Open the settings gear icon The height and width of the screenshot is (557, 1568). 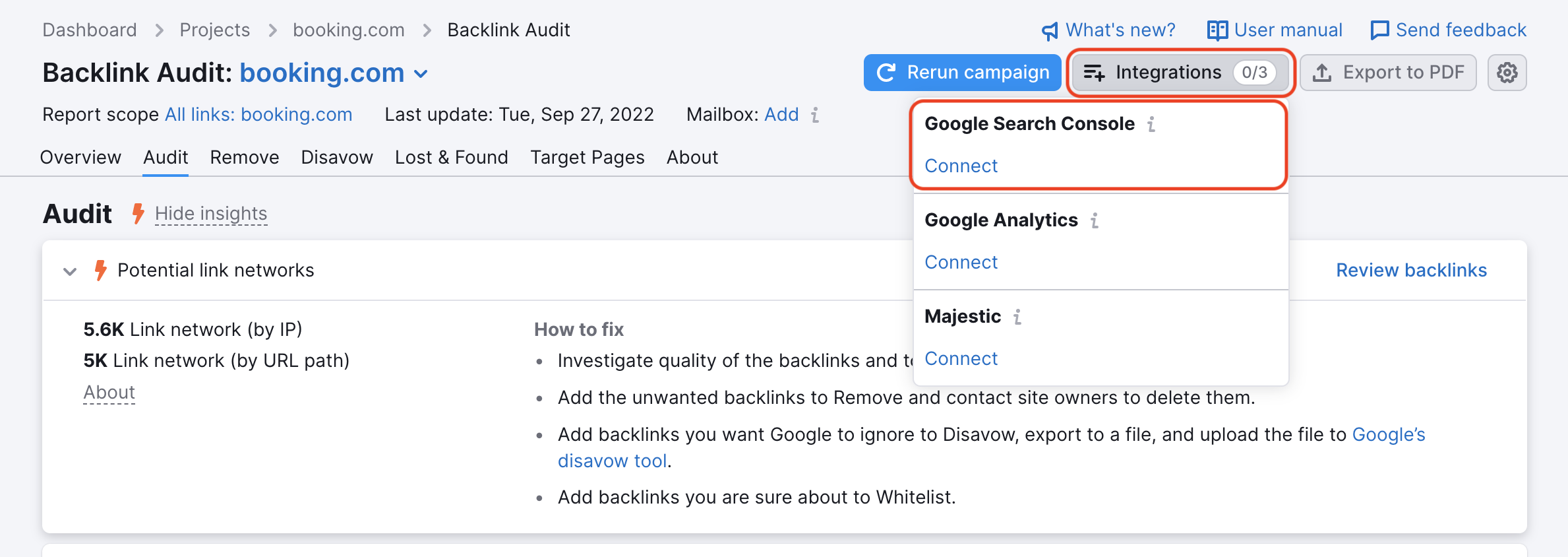(1507, 73)
